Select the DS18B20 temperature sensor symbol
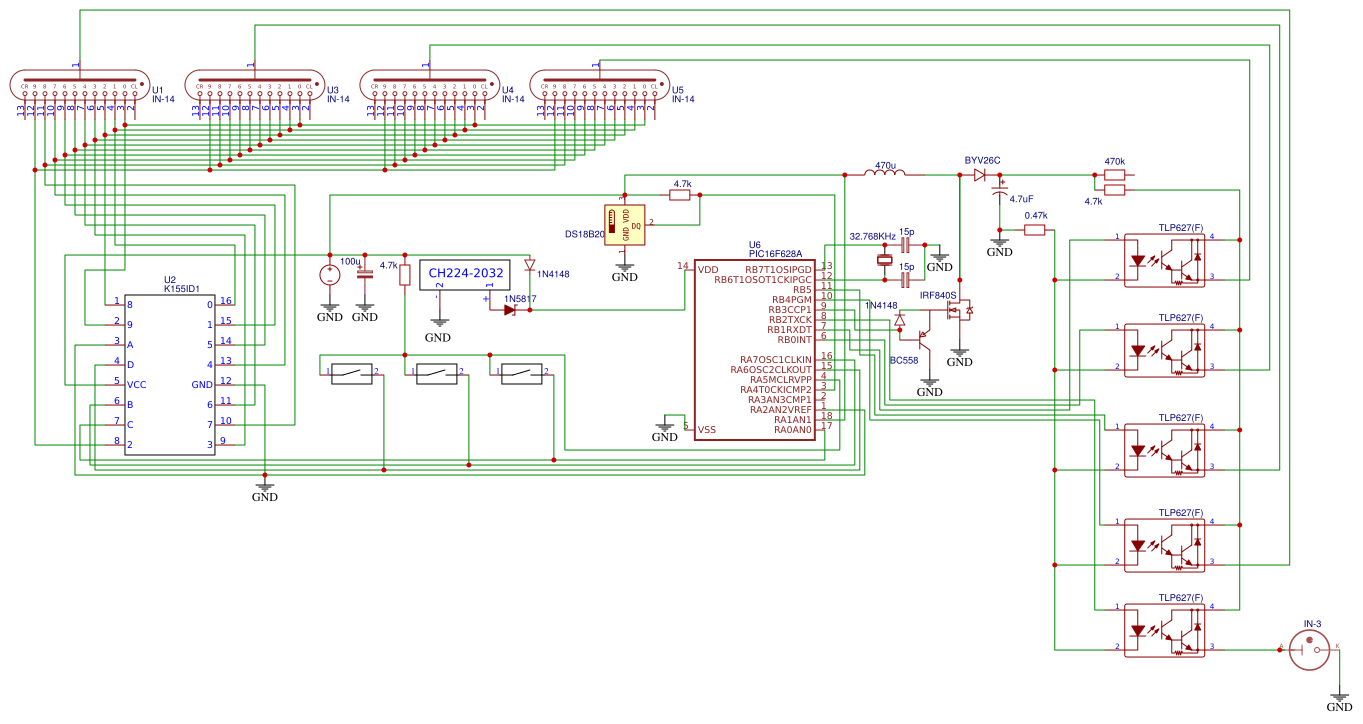Viewport: 1363px width, 724px height. pyautogui.click(x=625, y=224)
